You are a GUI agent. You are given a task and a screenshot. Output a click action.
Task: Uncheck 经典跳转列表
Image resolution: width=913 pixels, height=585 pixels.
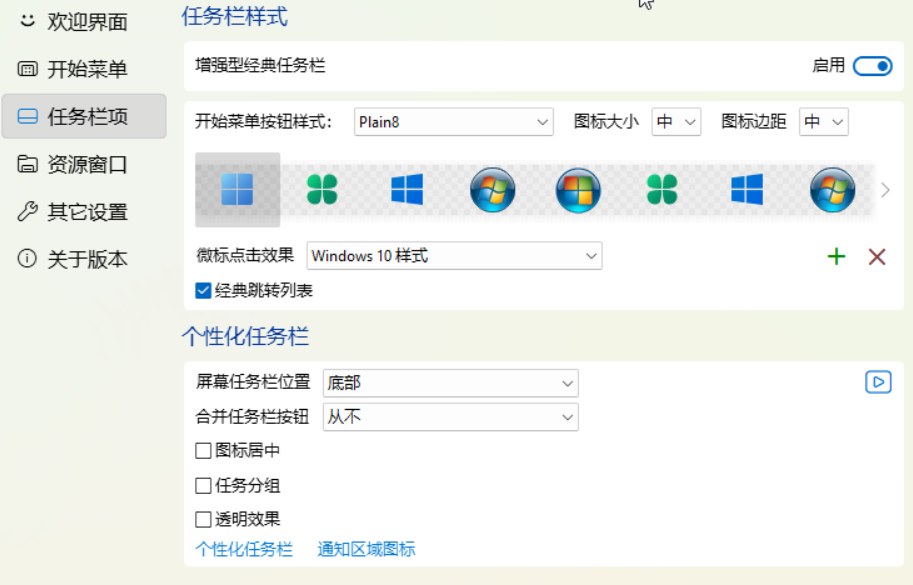click(199, 289)
